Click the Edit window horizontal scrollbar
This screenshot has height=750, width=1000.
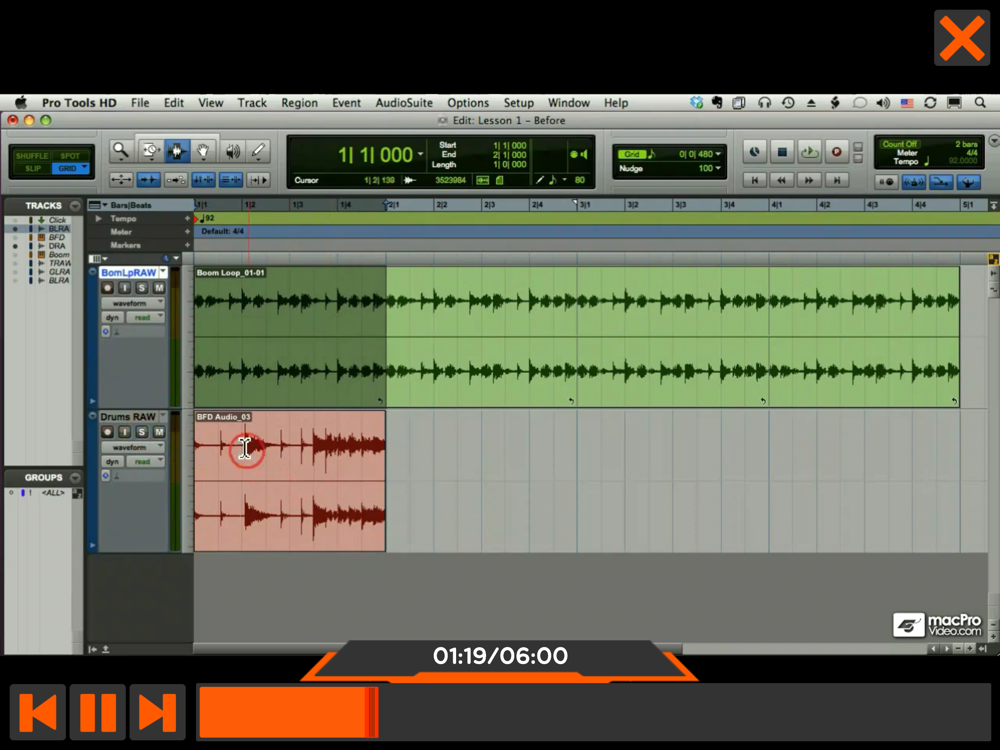pyautogui.click(x=438, y=649)
